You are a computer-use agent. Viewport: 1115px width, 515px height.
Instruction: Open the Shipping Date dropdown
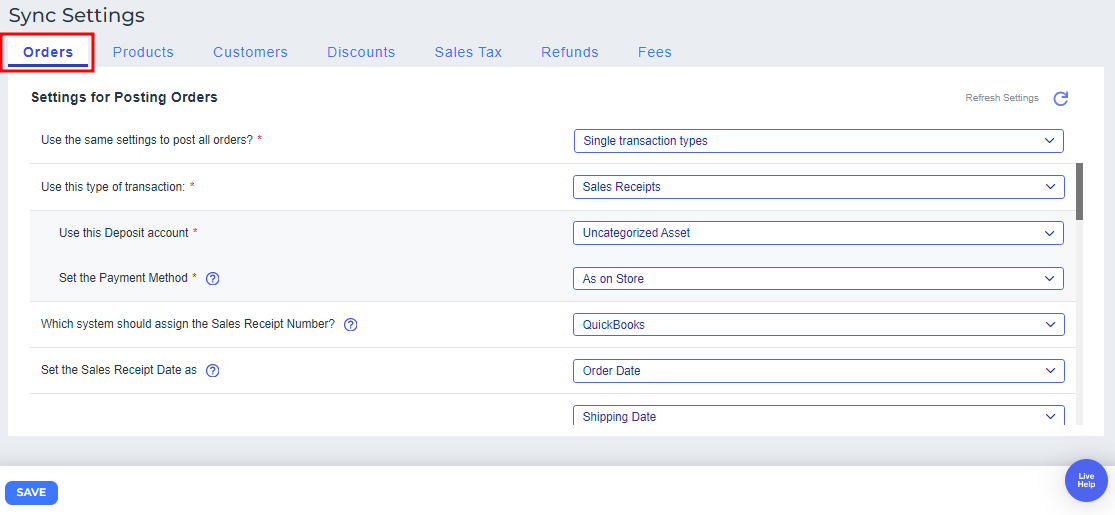pos(818,416)
